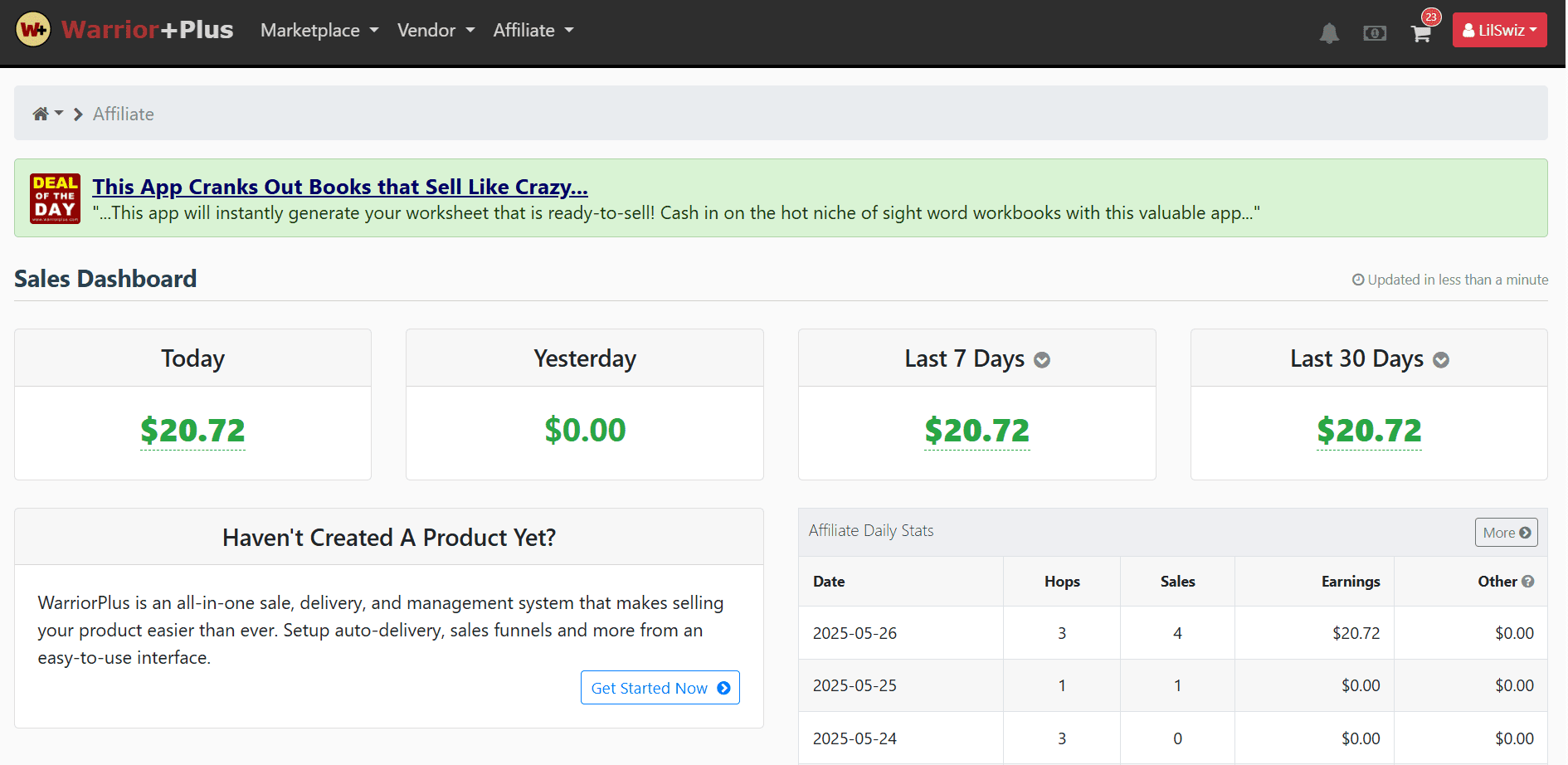Click the Sales column header
1568x765 pixels.
(1177, 582)
